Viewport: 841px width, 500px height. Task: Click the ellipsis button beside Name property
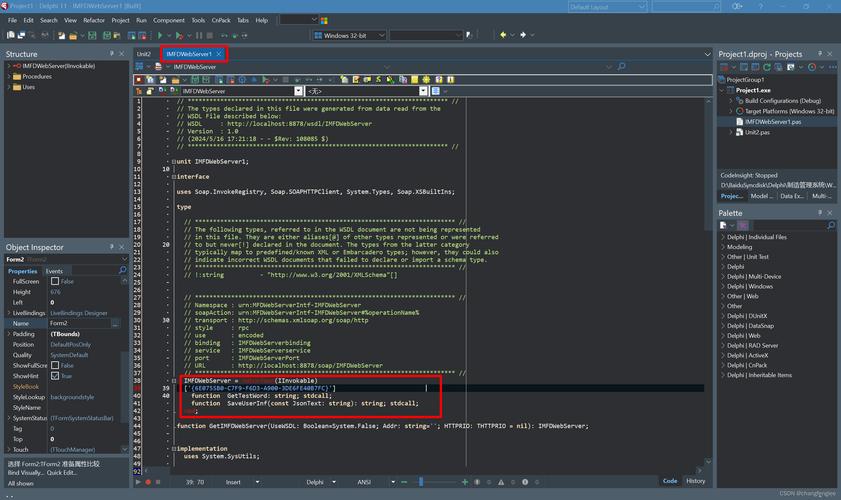click(115, 323)
